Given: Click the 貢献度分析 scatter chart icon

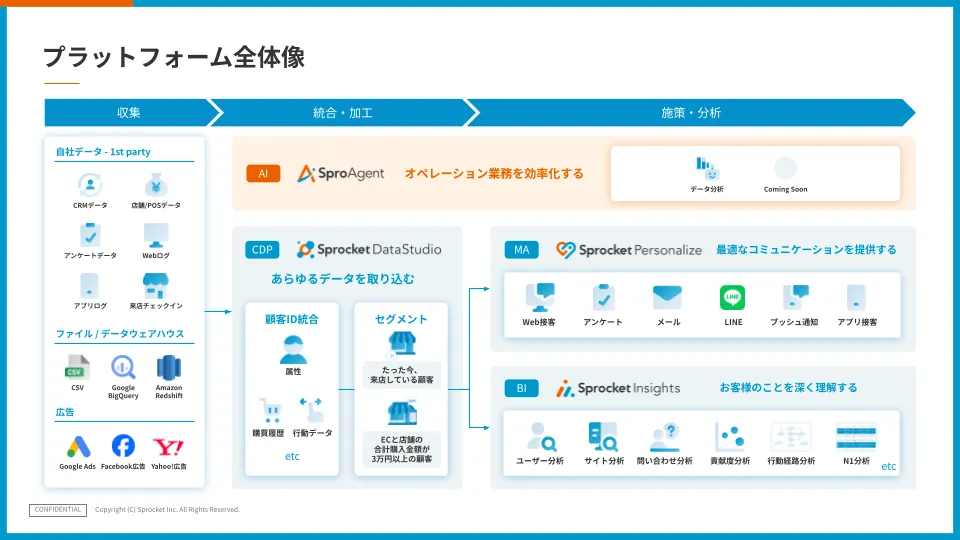Looking at the screenshot, I should [729, 437].
